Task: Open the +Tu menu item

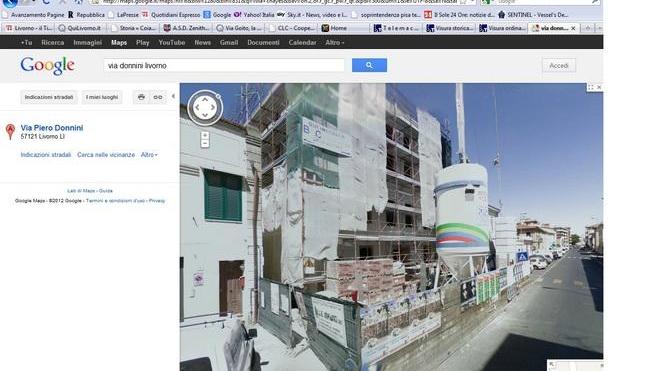Action: pyautogui.click(x=27, y=43)
